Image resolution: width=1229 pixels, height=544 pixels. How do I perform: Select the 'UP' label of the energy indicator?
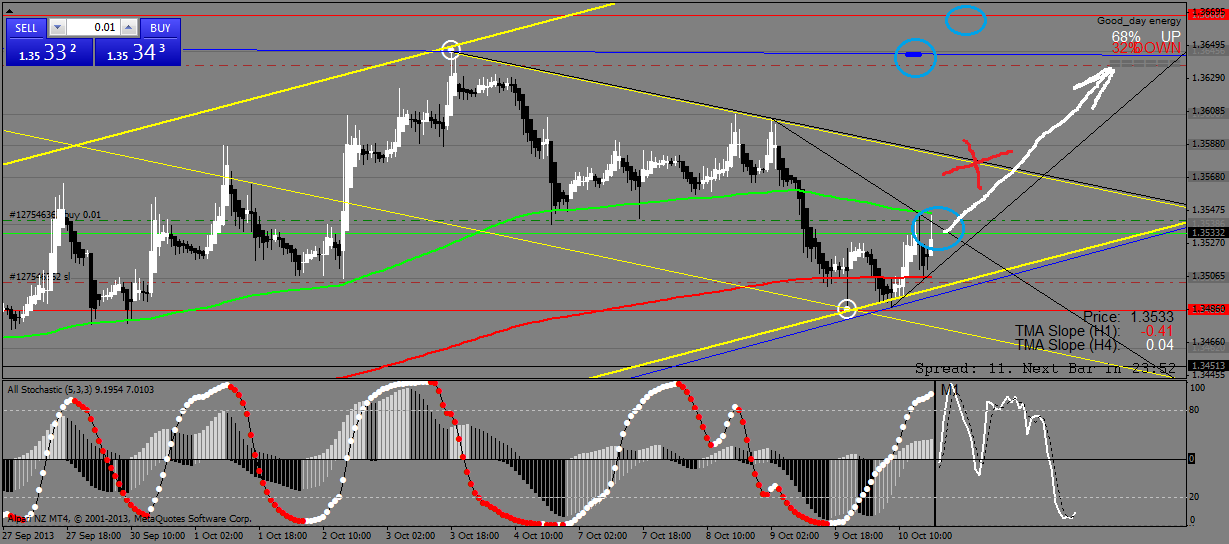pyautogui.click(x=1170, y=35)
